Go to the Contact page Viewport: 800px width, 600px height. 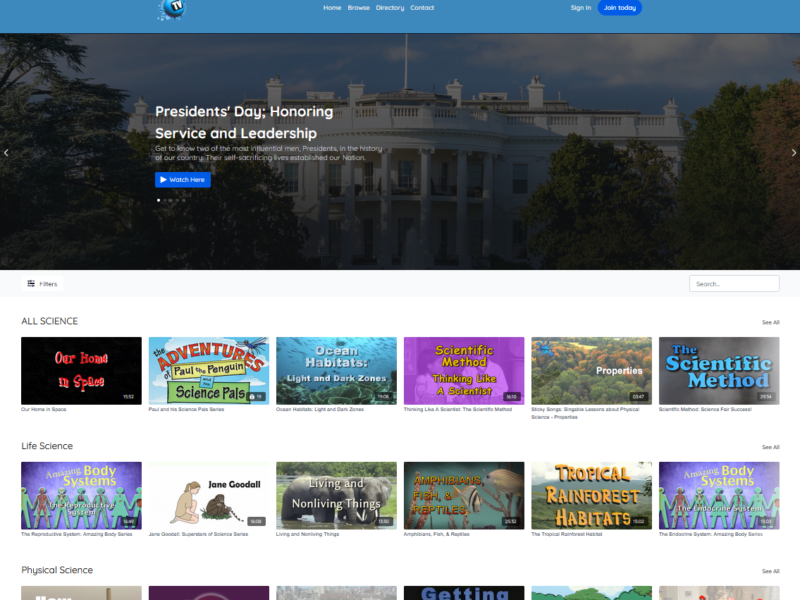[422, 8]
